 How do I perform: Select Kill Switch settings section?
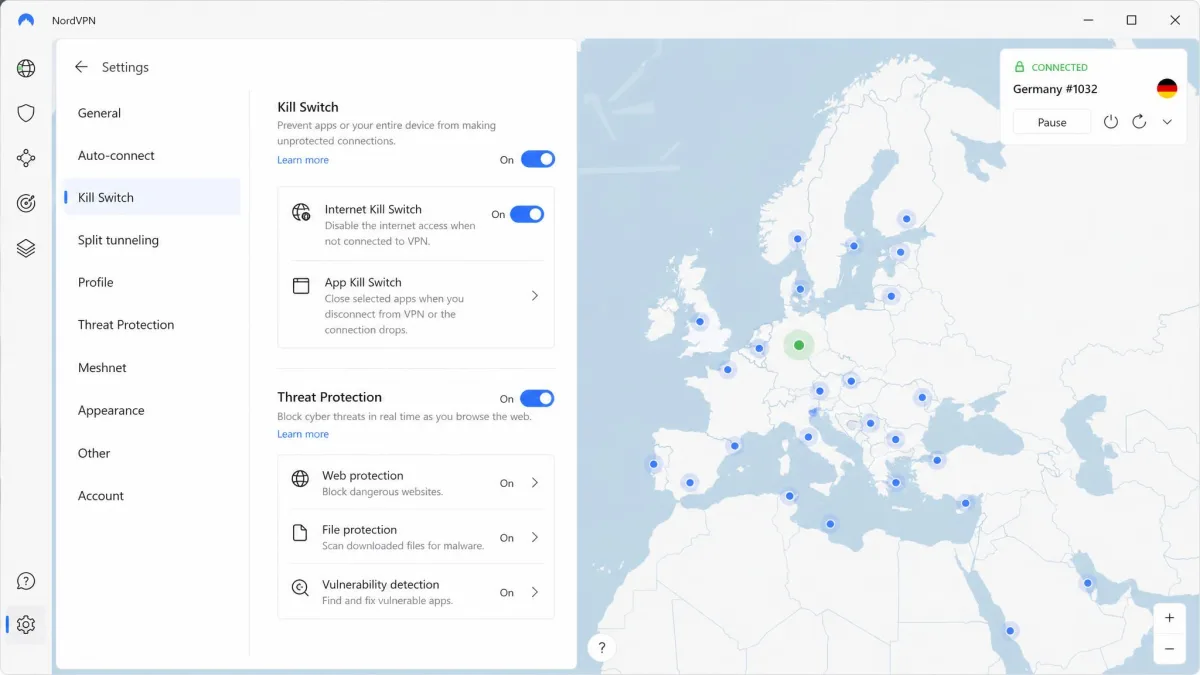152,197
